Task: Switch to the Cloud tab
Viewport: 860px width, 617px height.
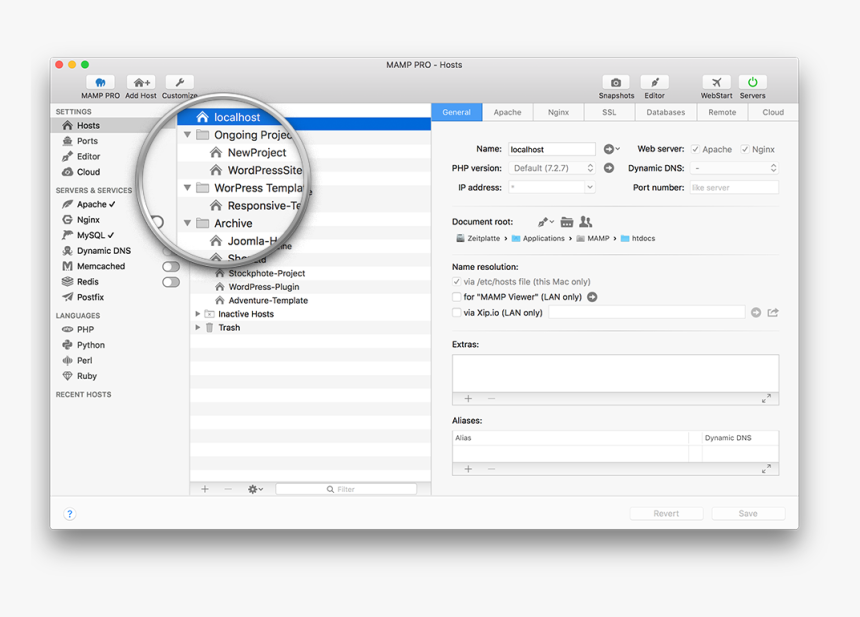Action: (773, 112)
